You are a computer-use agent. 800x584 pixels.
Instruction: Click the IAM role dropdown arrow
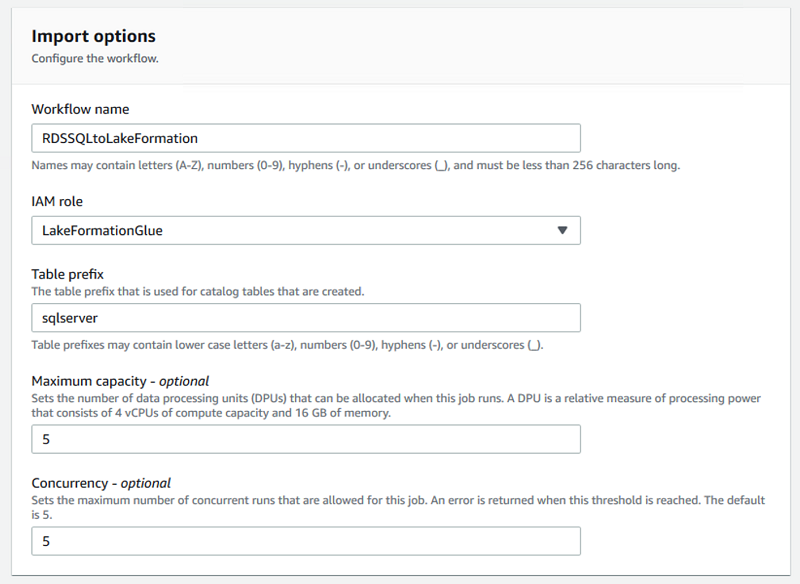coord(562,230)
